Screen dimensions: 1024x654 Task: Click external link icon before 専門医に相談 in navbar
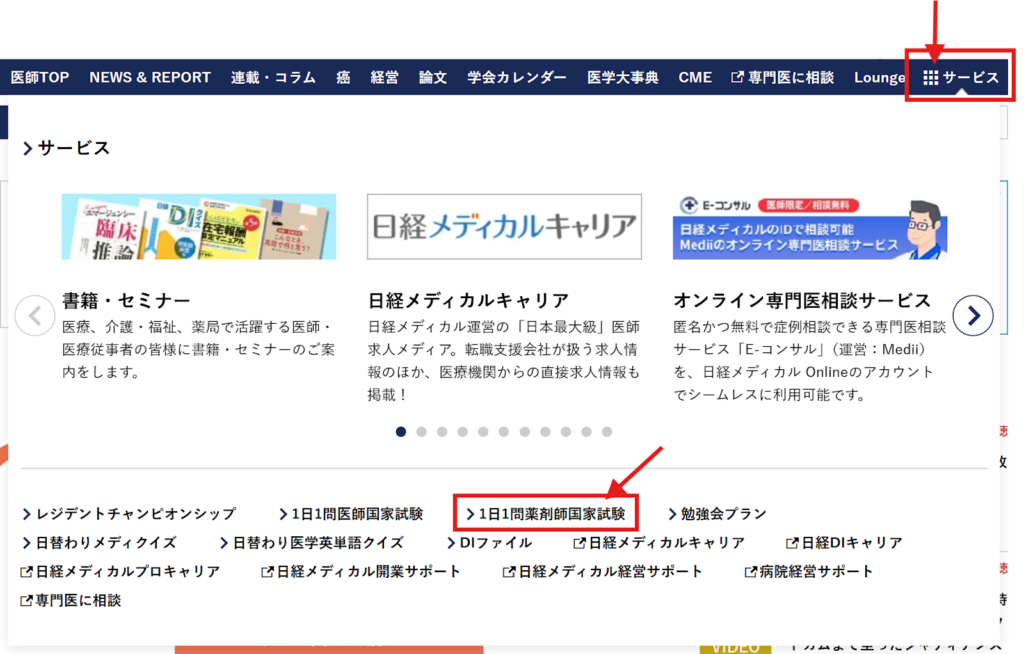coord(738,78)
